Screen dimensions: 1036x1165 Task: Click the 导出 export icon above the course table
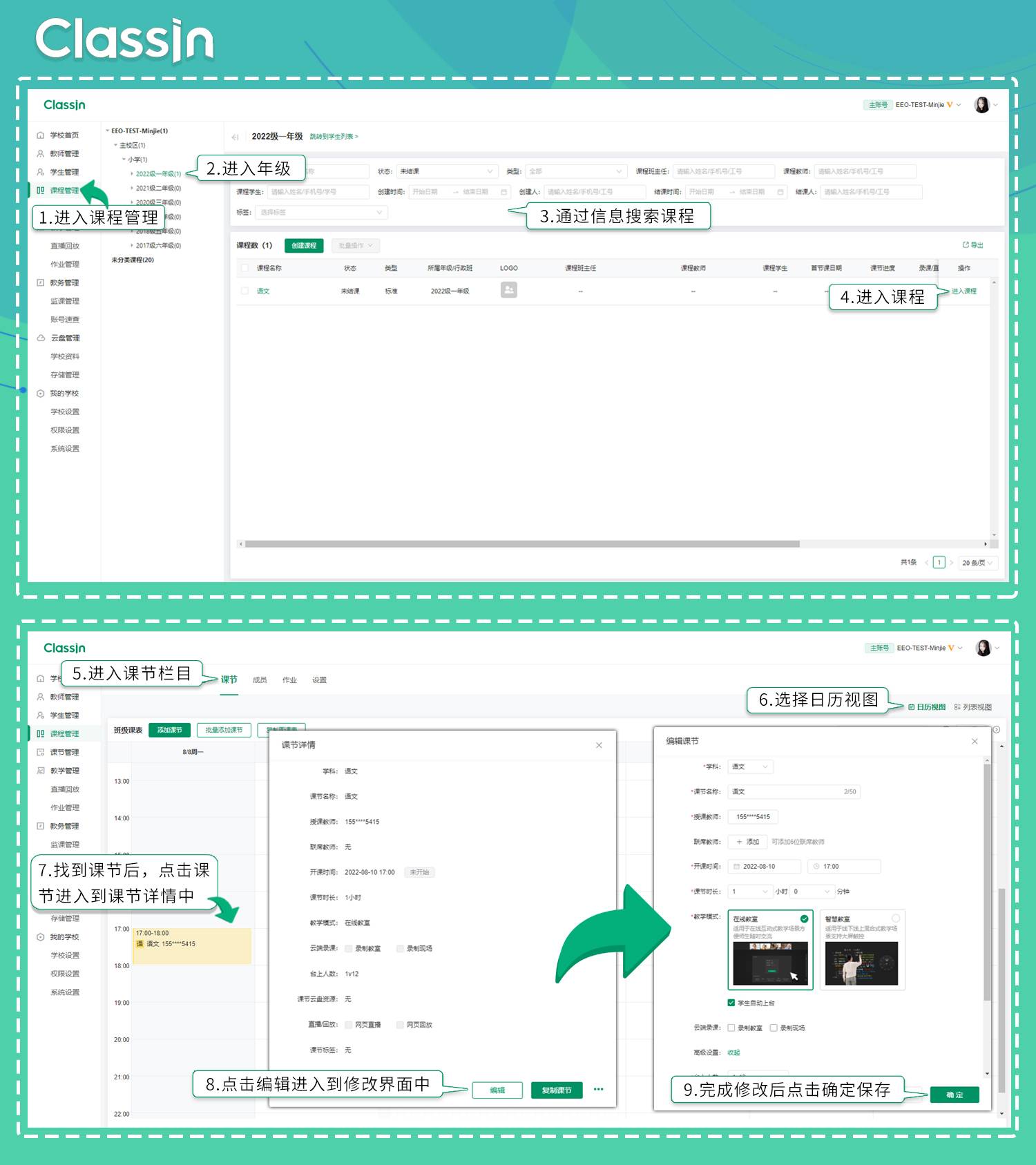point(966,245)
